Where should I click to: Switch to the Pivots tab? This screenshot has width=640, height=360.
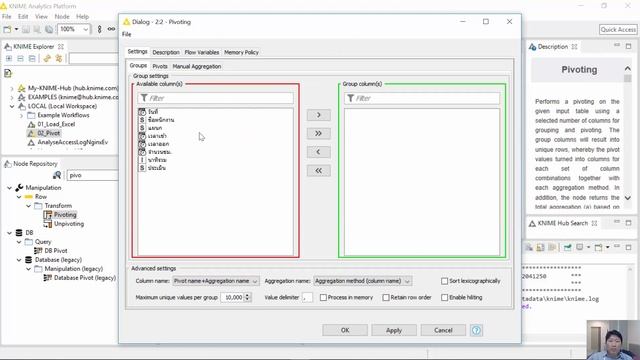(x=160, y=66)
